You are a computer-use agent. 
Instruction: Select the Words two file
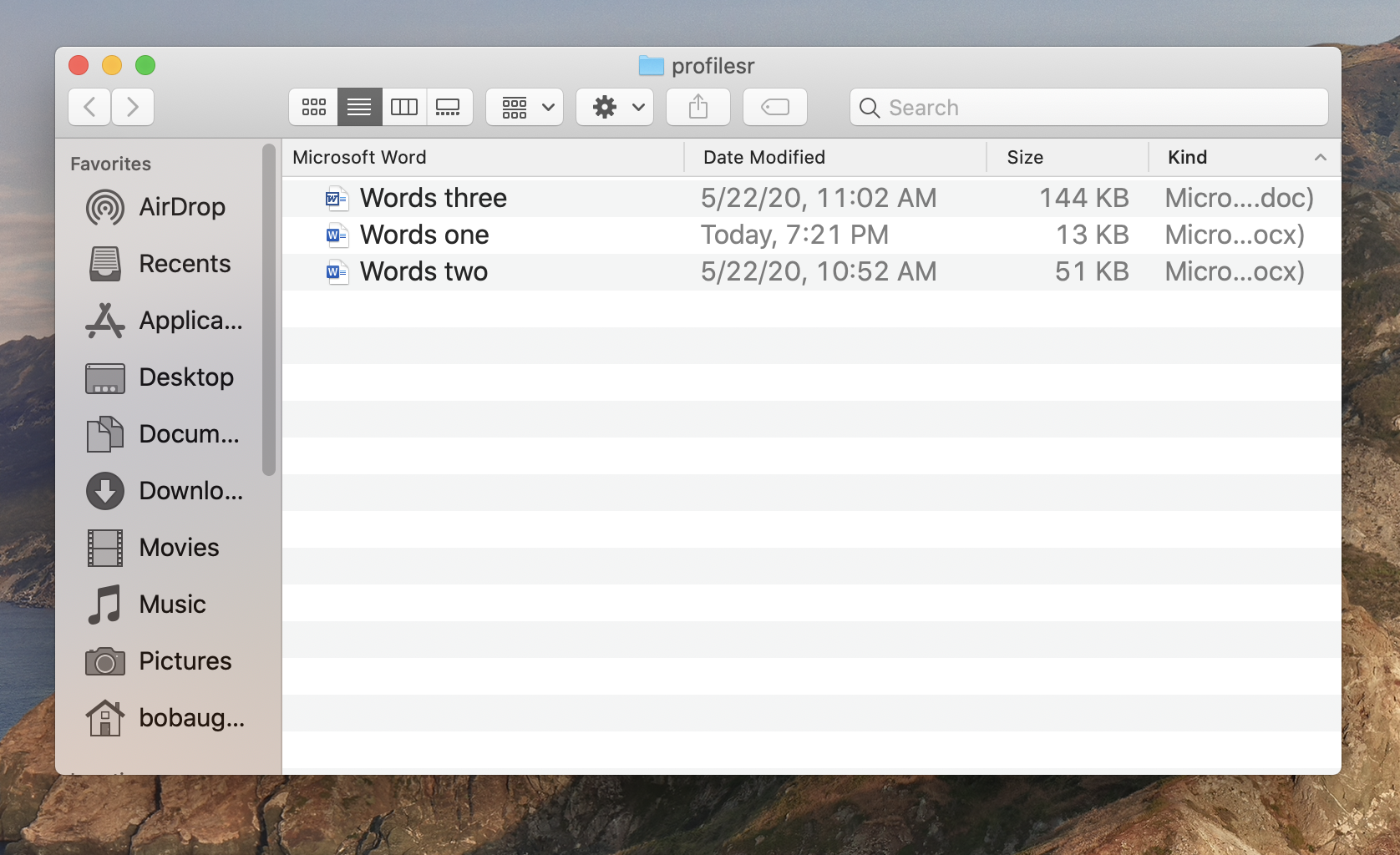(x=424, y=272)
